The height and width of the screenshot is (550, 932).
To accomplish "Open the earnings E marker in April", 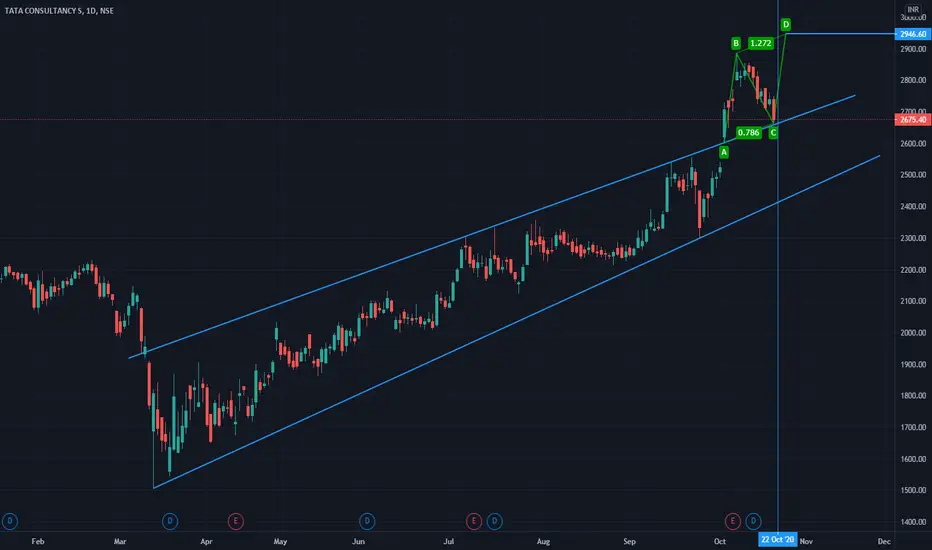I will coord(235,521).
